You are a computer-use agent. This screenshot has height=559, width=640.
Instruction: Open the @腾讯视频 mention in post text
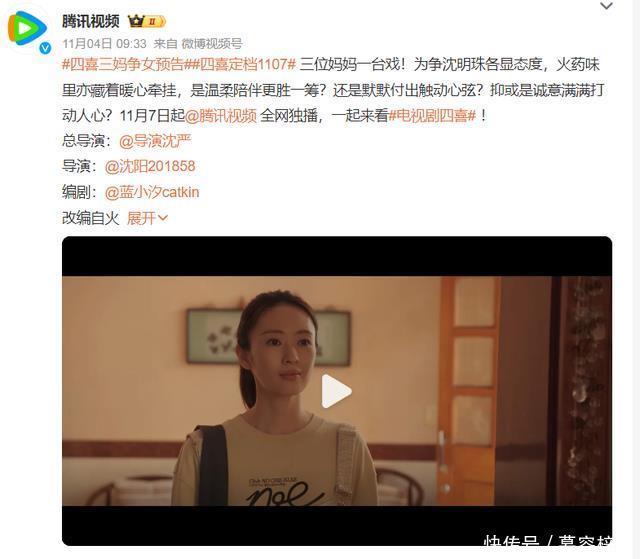click(x=221, y=116)
